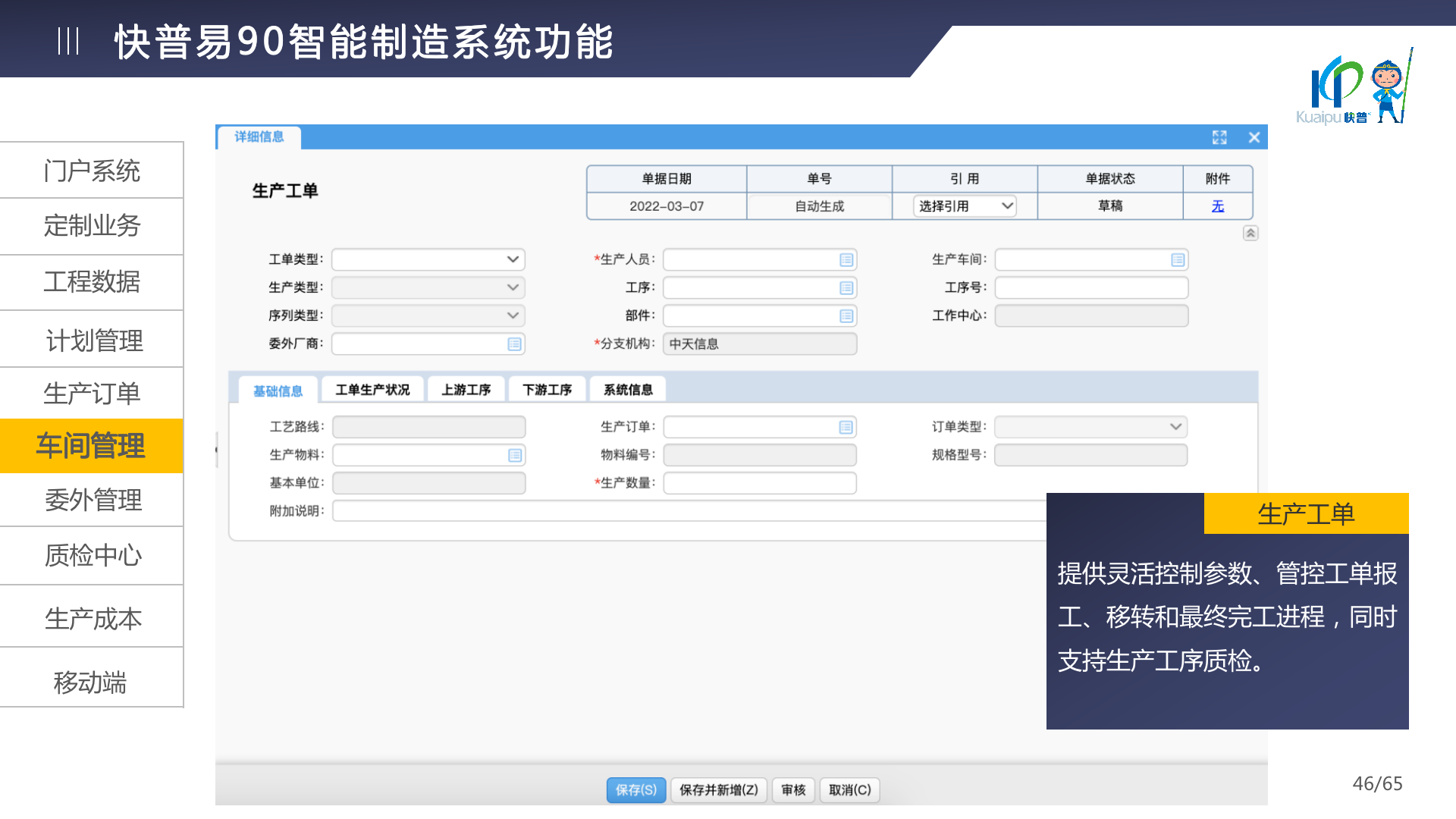
Task: Open the 系统信息 tab
Action: 627,390
